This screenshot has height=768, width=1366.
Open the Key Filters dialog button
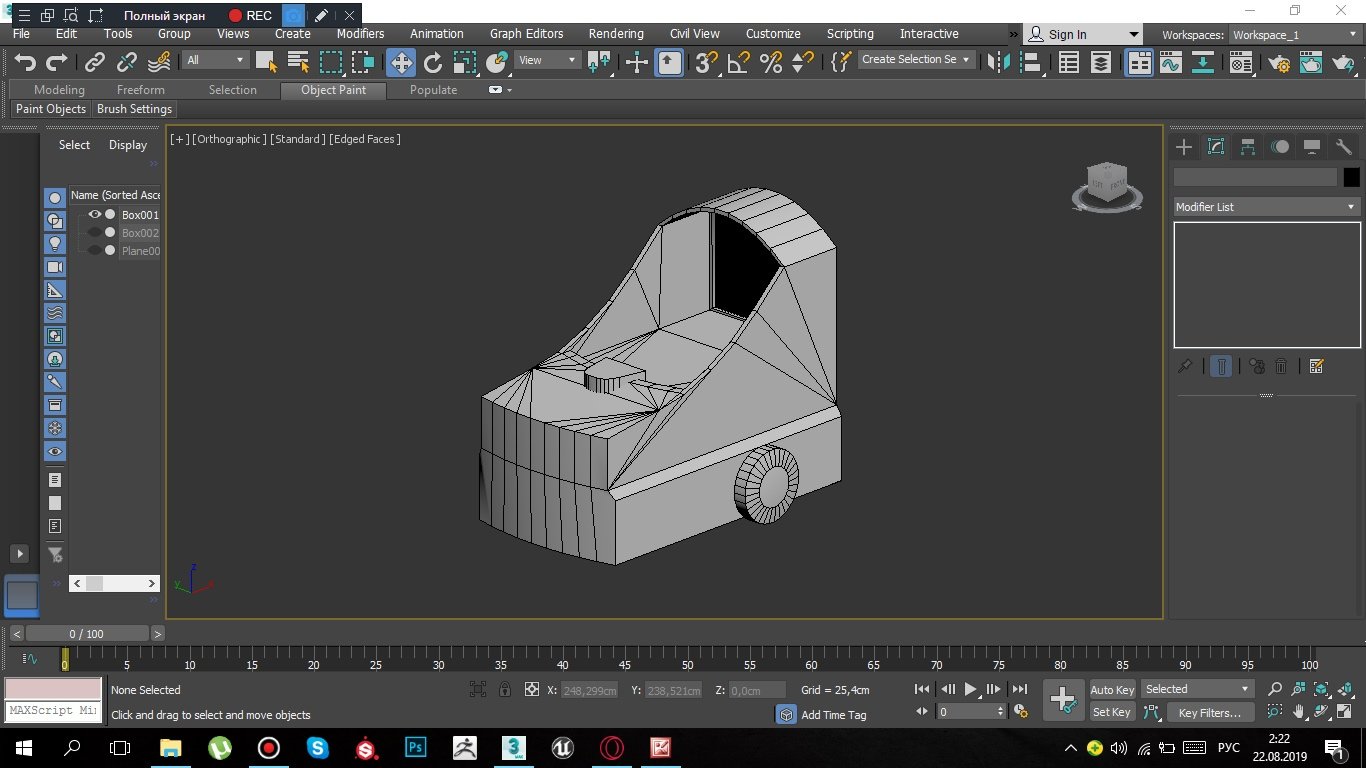pyautogui.click(x=1209, y=712)
